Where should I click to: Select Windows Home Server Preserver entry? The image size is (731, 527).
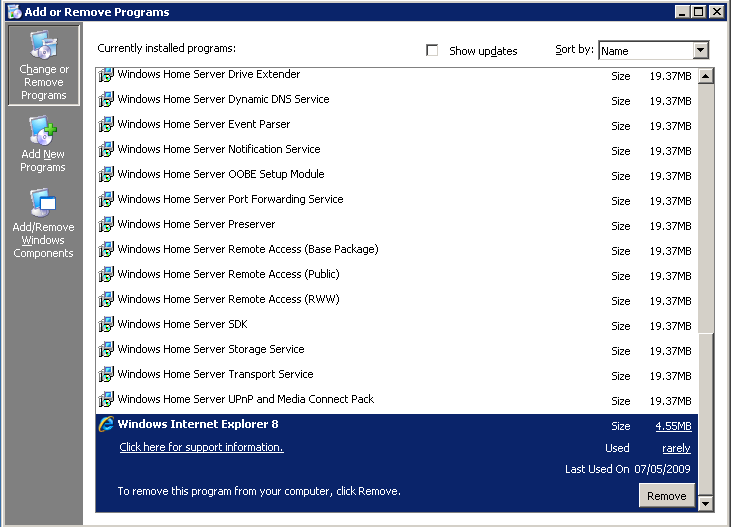click(397, 225)
